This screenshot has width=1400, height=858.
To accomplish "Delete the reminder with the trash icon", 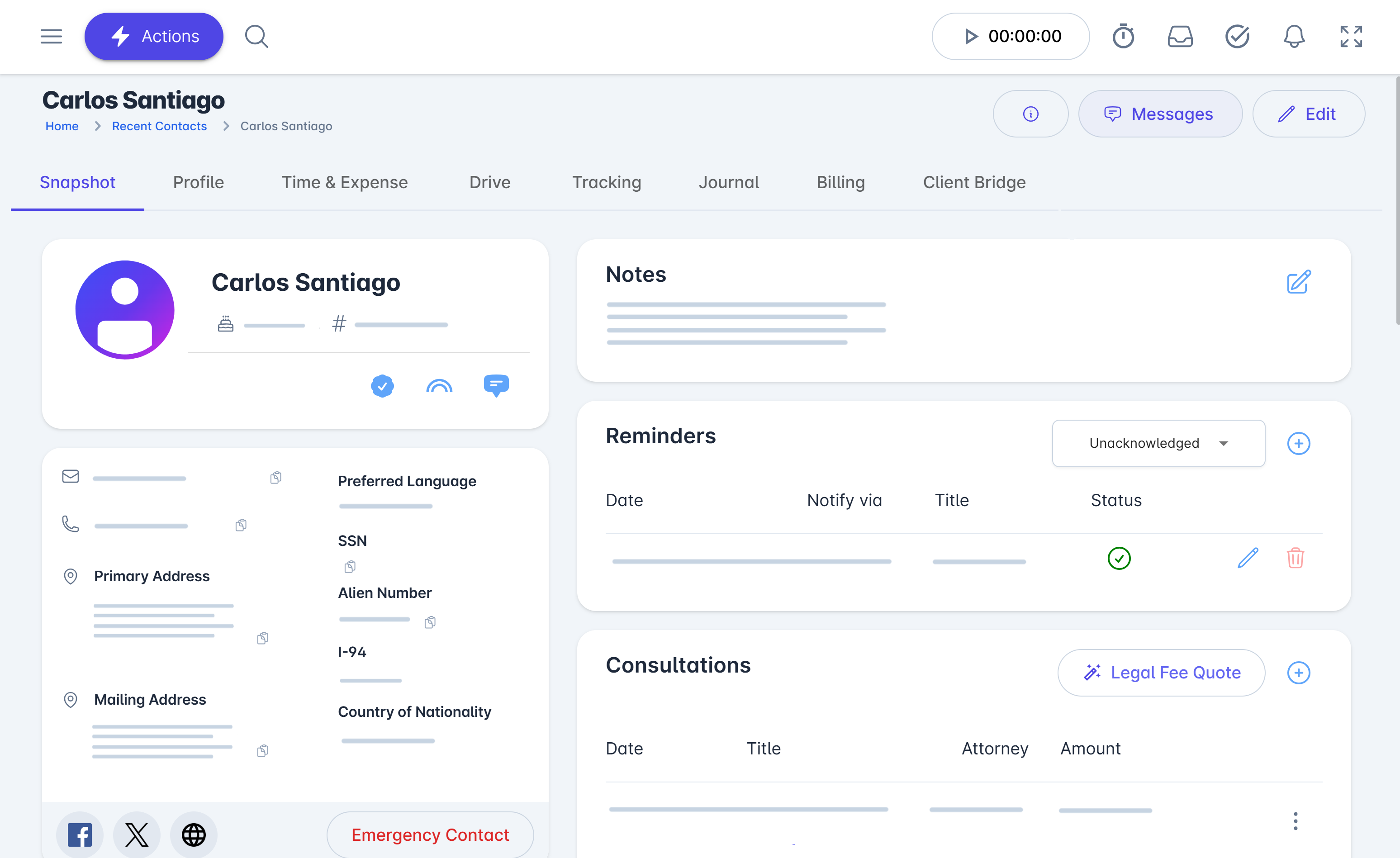I will [x=1295, y=558].
